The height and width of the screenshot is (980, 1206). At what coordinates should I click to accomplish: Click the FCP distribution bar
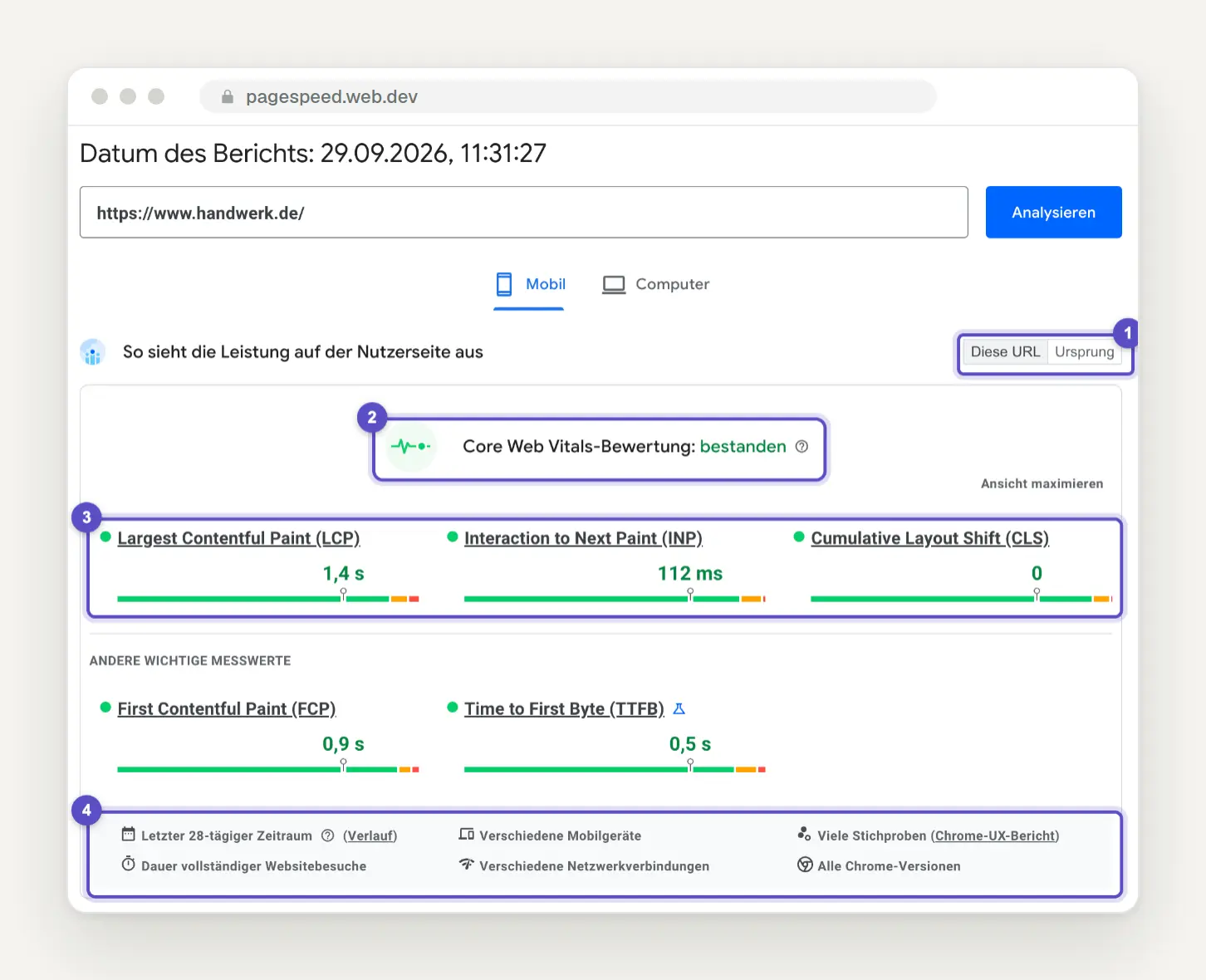click(268, 769)
